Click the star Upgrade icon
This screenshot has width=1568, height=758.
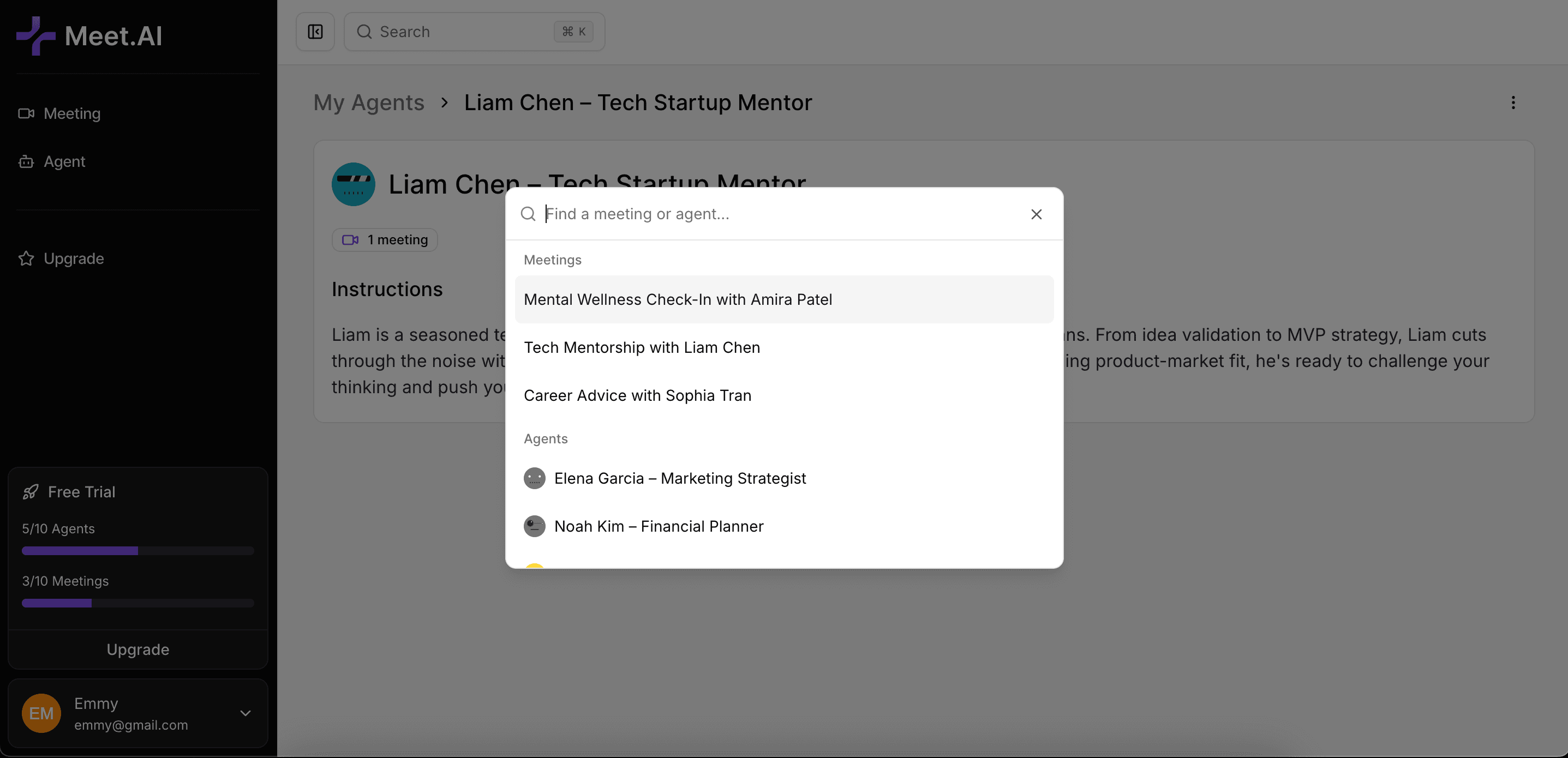pos(26,258)
